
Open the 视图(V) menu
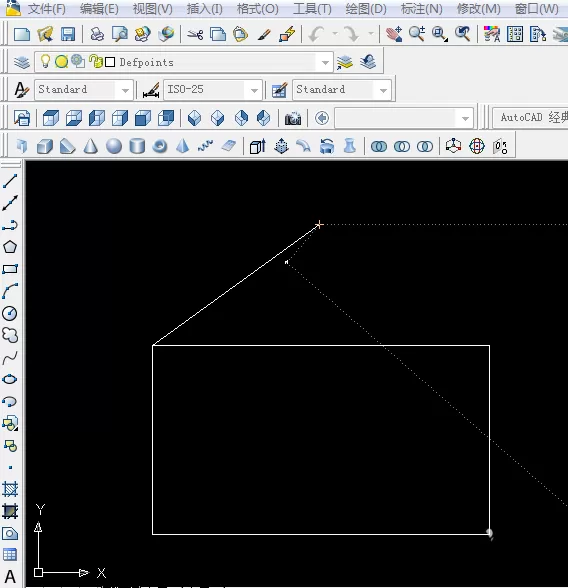(153, 9)
